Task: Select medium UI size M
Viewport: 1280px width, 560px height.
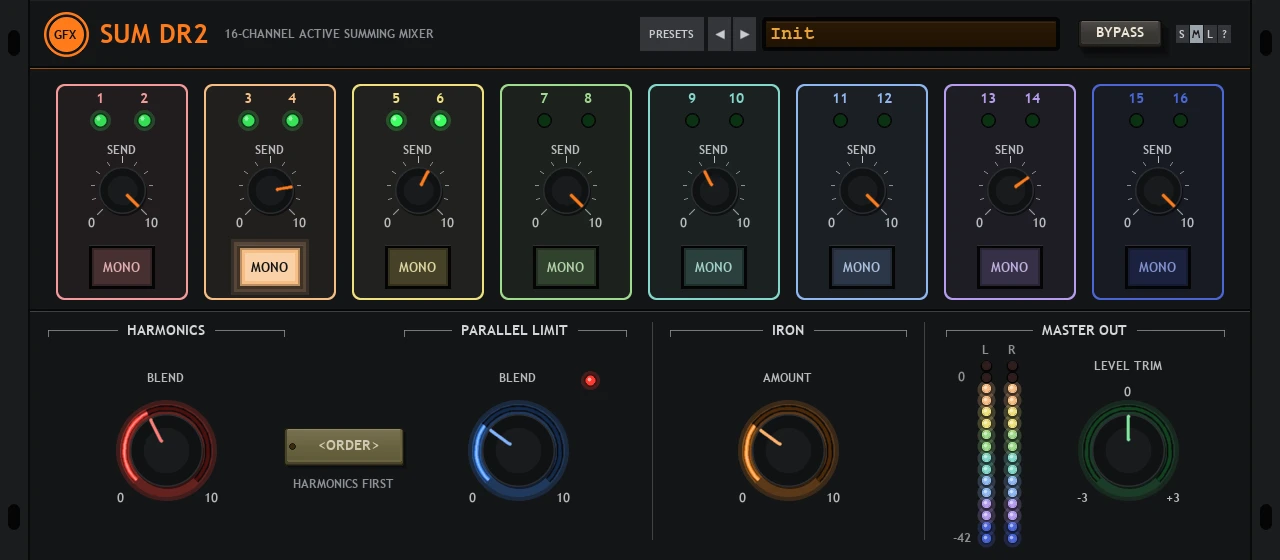Action: coord(1196,34)
